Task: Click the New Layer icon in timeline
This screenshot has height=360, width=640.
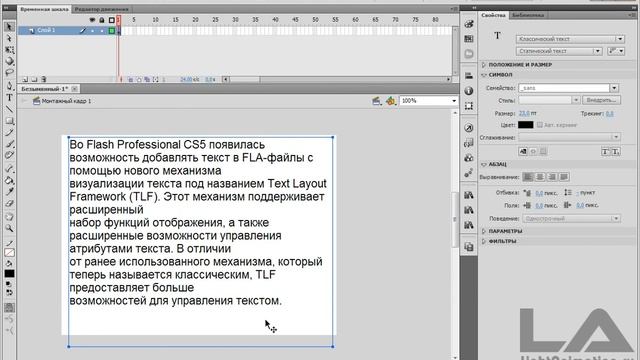Action: coord(25,79)
